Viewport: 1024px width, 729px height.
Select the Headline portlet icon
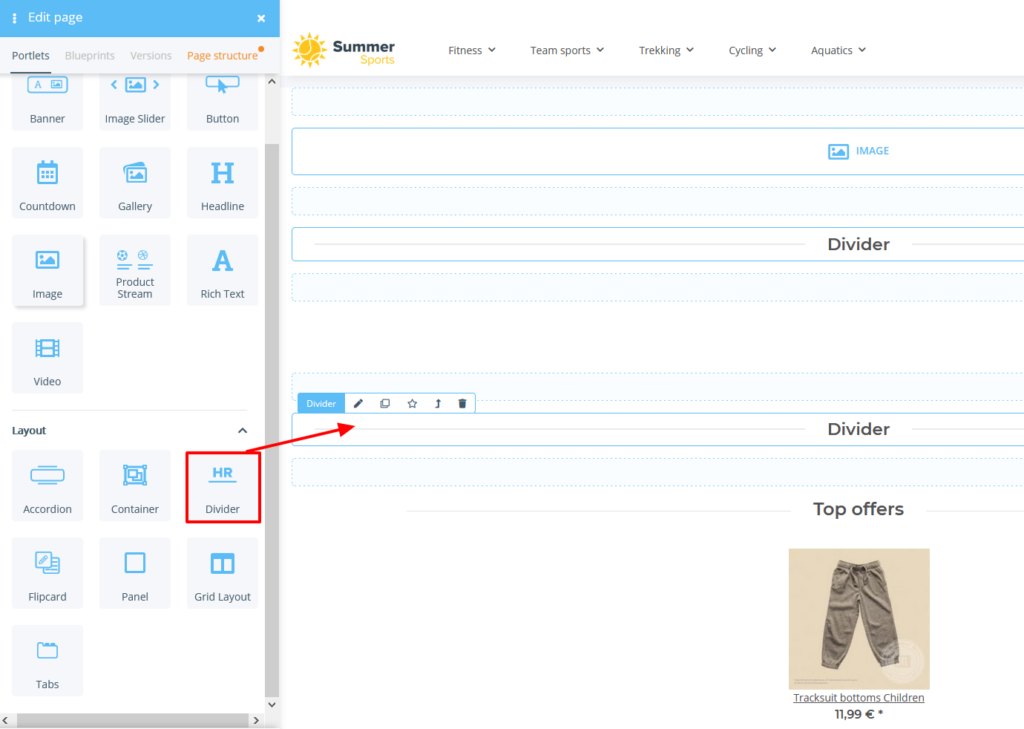pos(222,182)
